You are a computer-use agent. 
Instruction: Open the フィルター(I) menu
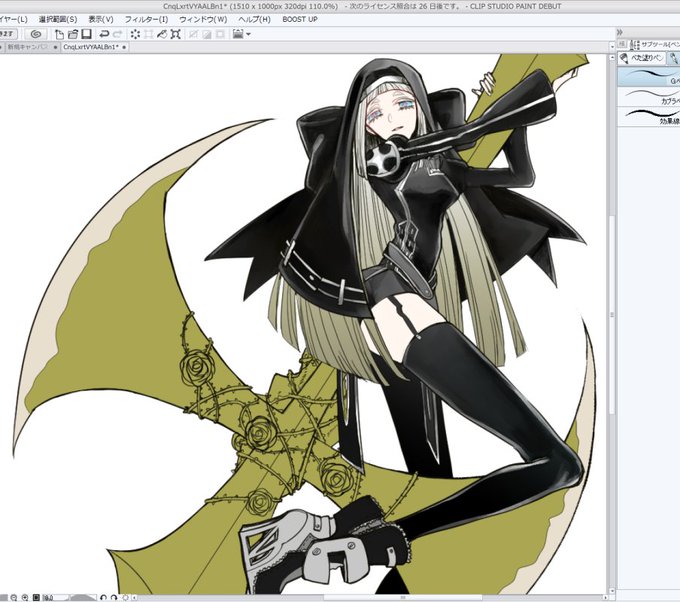[x=146, y=20]
